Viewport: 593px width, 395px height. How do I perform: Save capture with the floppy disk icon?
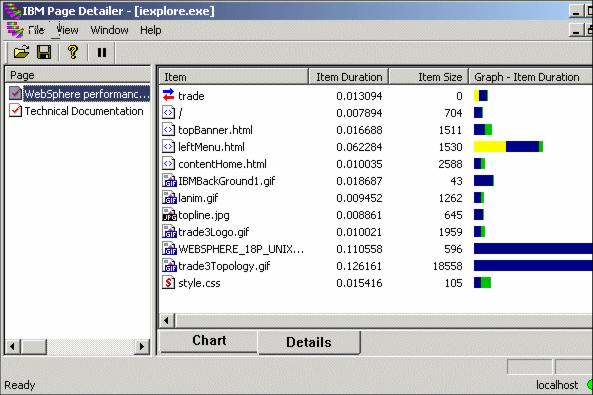point(44,52)
